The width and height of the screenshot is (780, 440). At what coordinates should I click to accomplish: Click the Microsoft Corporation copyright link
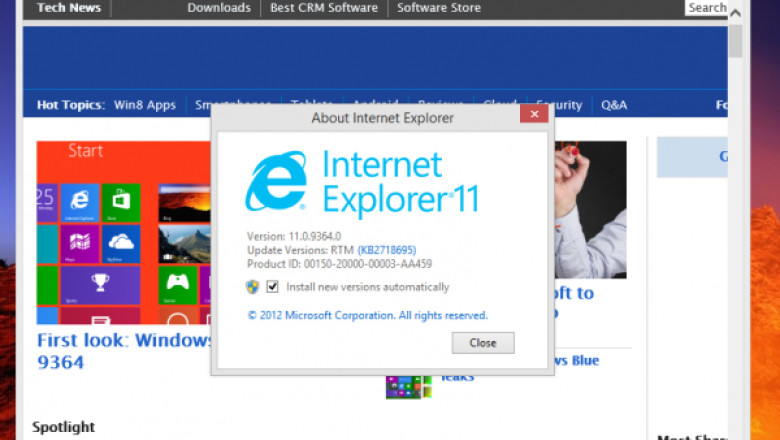(x=367, y=315)
